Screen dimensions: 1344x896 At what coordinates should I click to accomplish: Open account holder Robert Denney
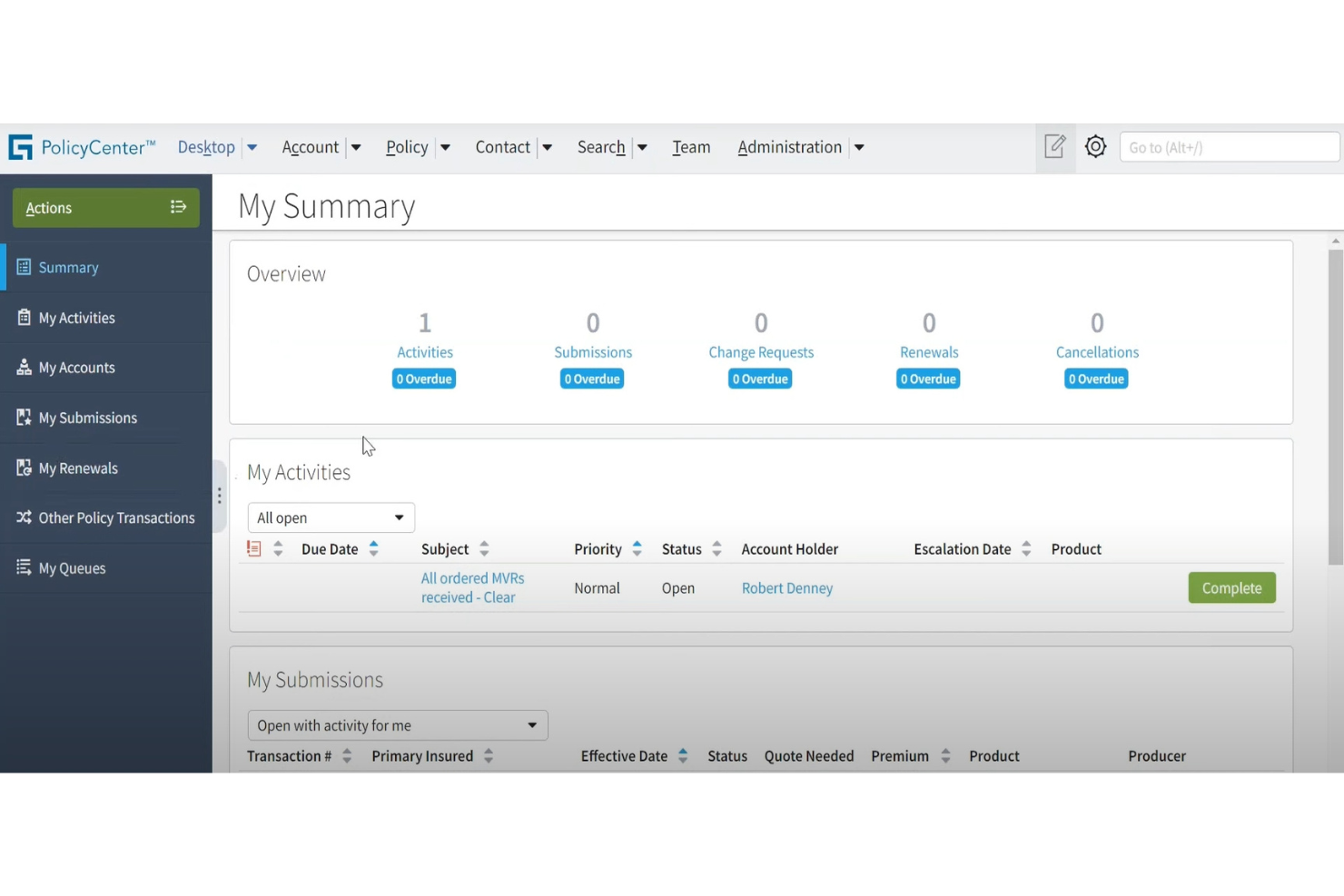pos(786,587)
